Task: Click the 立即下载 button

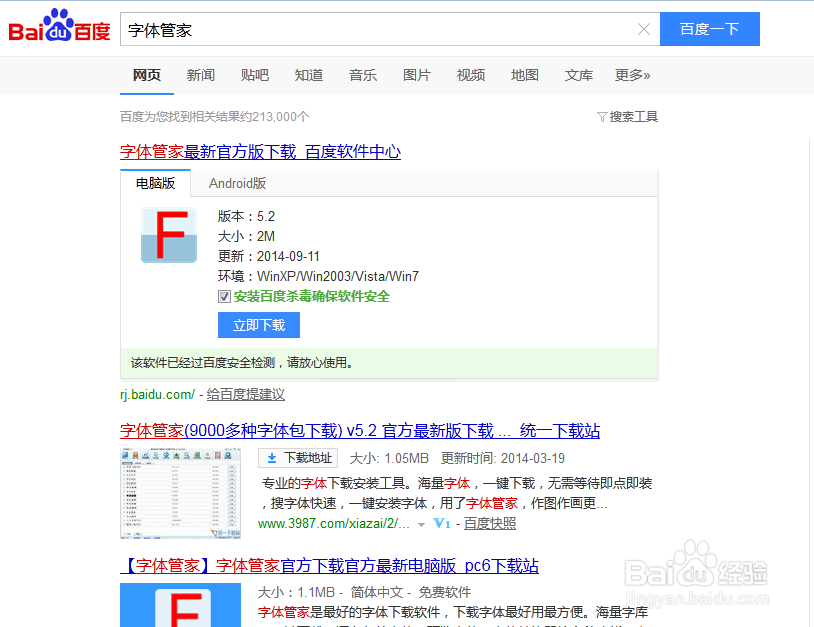Action: tap(259, 325)
